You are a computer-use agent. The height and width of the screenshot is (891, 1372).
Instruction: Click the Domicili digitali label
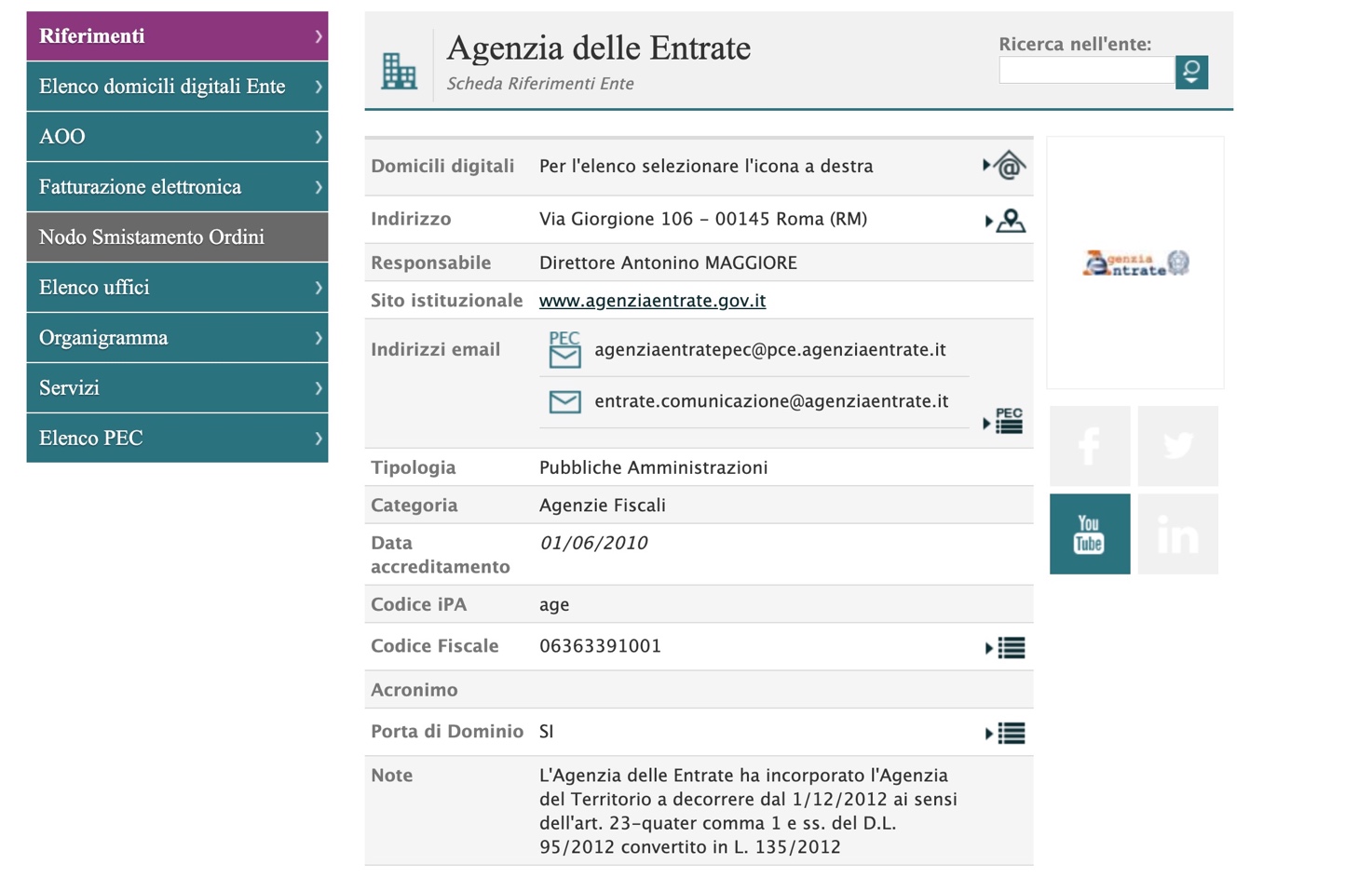(x=442, y=166)
